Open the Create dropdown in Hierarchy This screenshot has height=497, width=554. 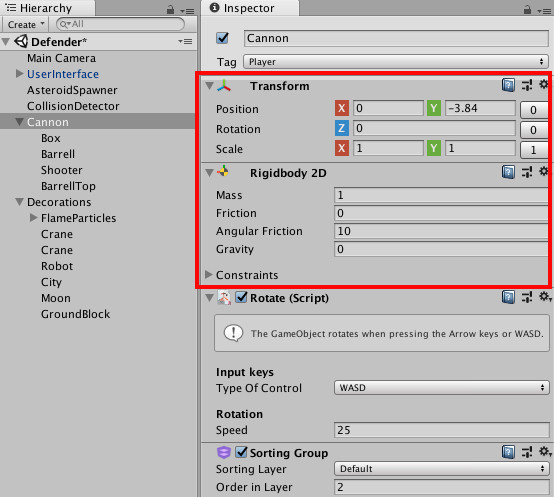pyautogui.click(x=26, y=24)
